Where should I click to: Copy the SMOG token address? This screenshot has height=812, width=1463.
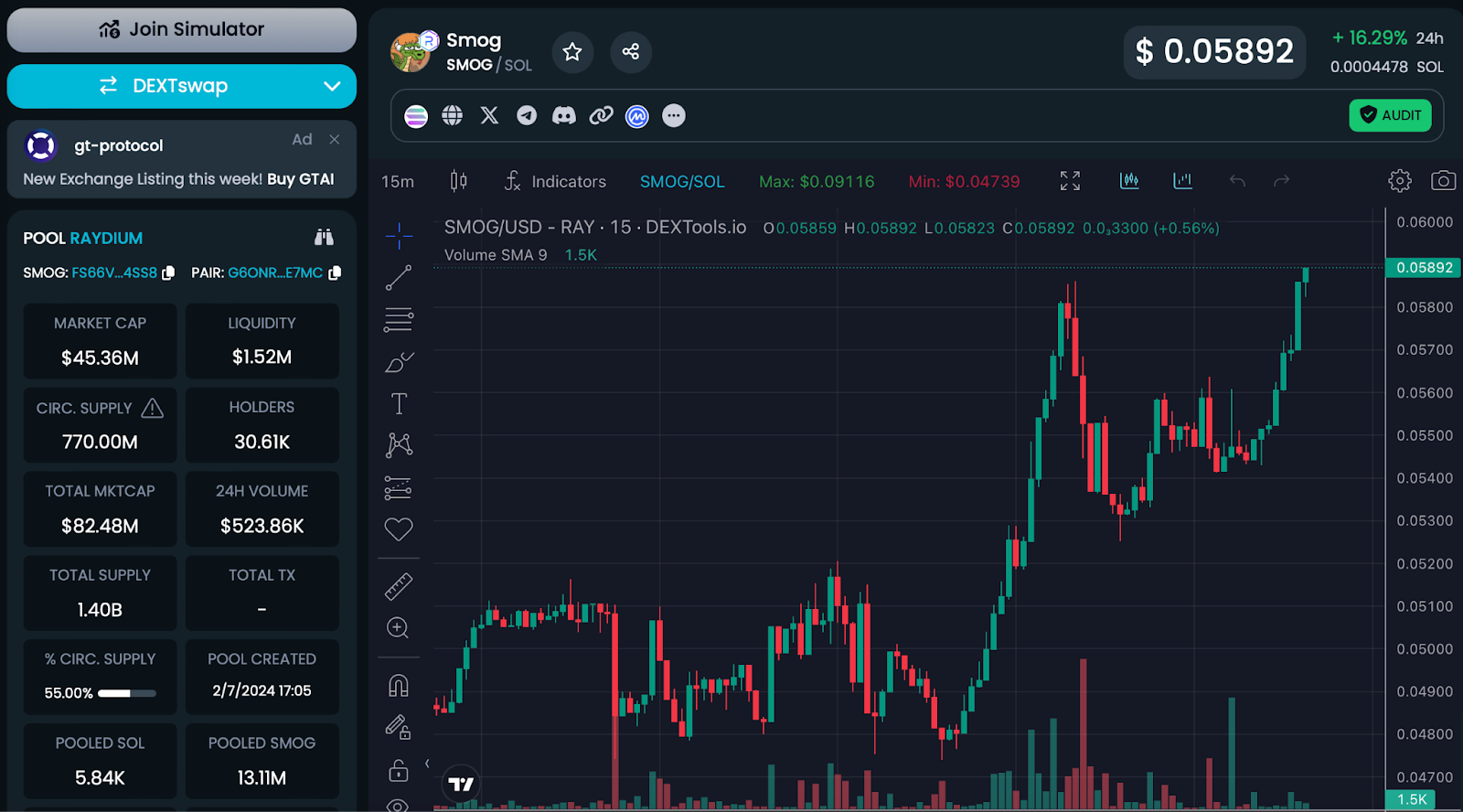tap(168, 272)
